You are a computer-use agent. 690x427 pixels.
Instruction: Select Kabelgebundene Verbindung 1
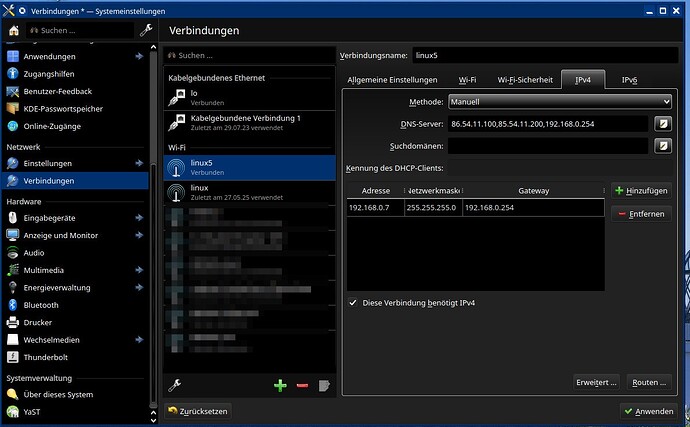point(250,123)
